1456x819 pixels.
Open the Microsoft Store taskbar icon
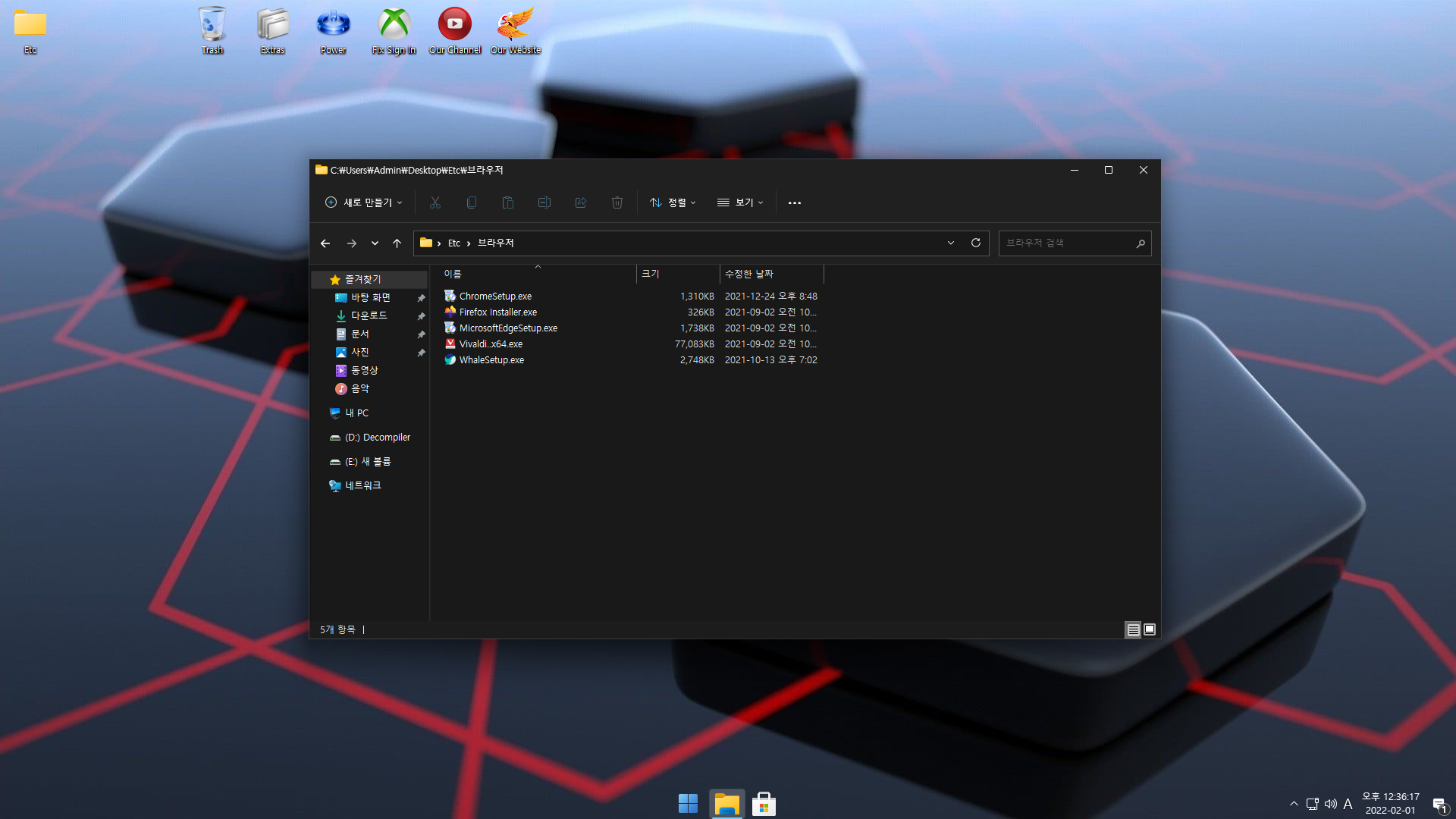coord(764,804)
